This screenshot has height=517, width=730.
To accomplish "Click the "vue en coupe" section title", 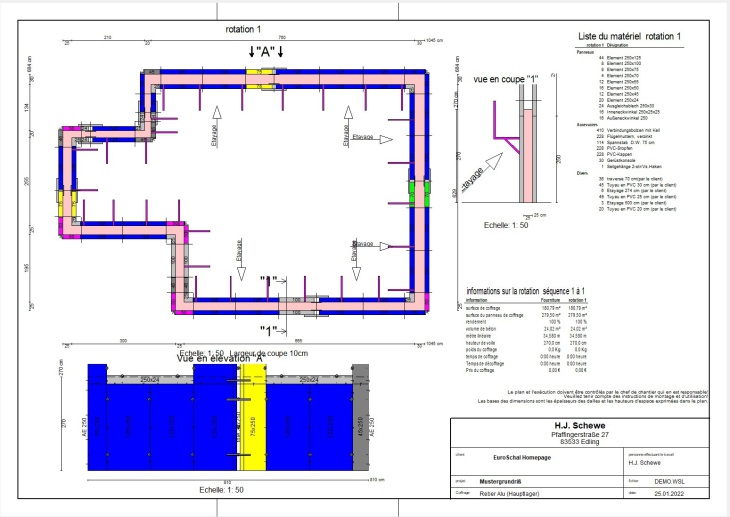I will (x=502, y=77).
